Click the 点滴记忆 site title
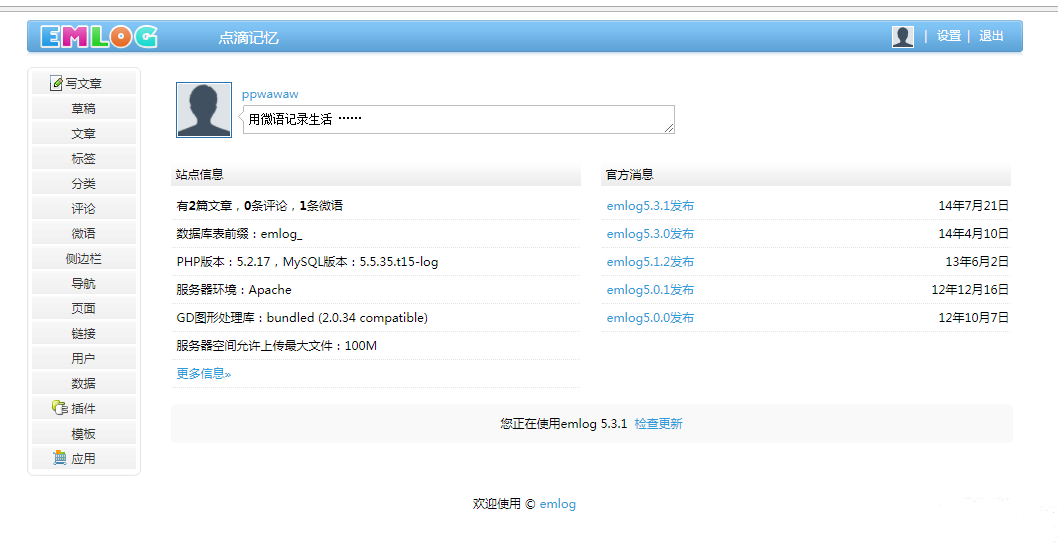Screen dimensions: 1058x545 [x=248, y=38]
